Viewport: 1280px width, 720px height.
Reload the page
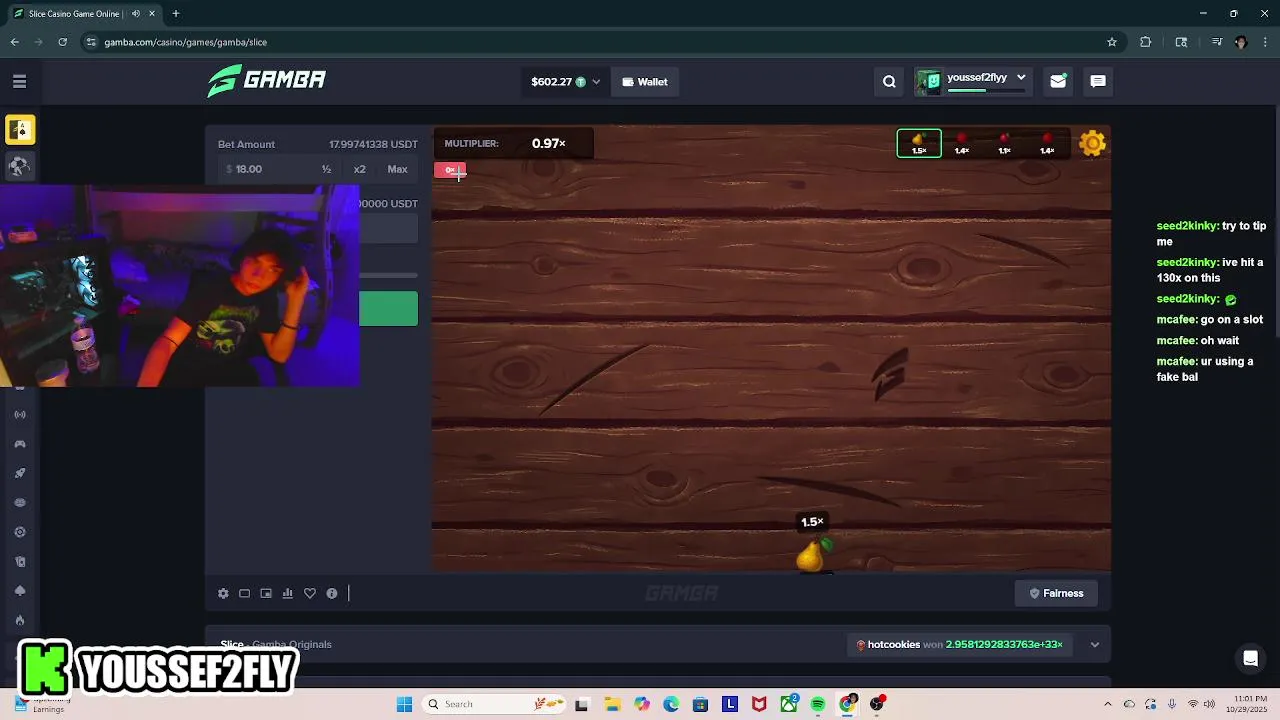coord(62,42)
